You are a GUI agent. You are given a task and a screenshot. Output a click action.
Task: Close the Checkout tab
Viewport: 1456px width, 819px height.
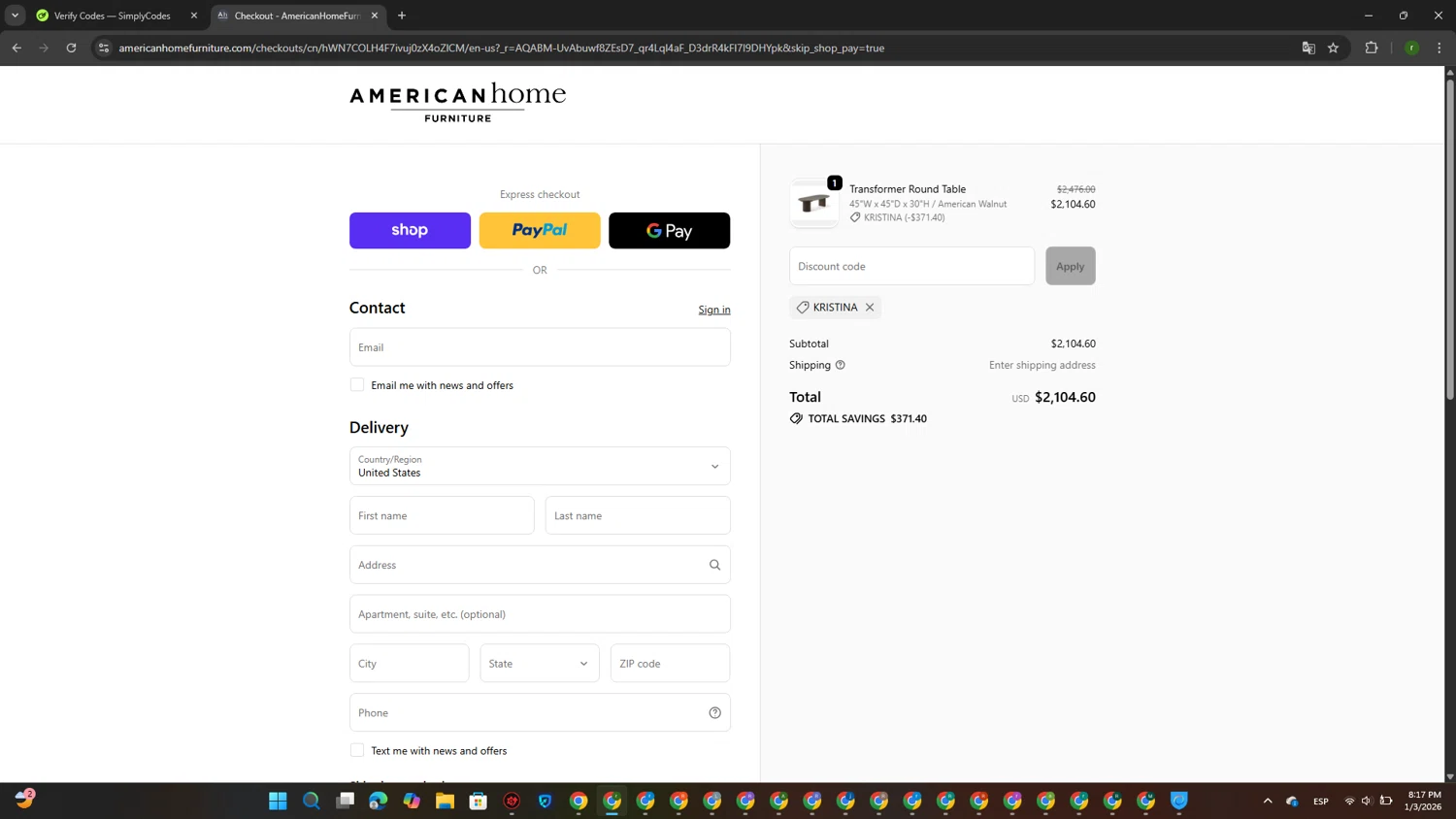tap(375, 16)
